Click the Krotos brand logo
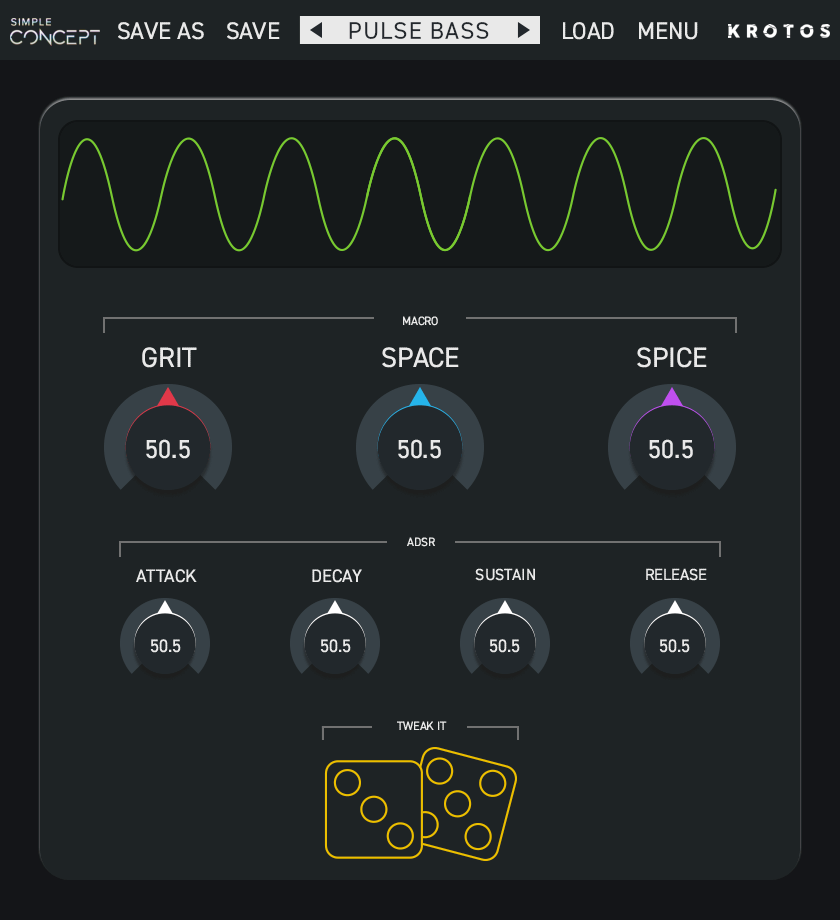 coord(778,31)
